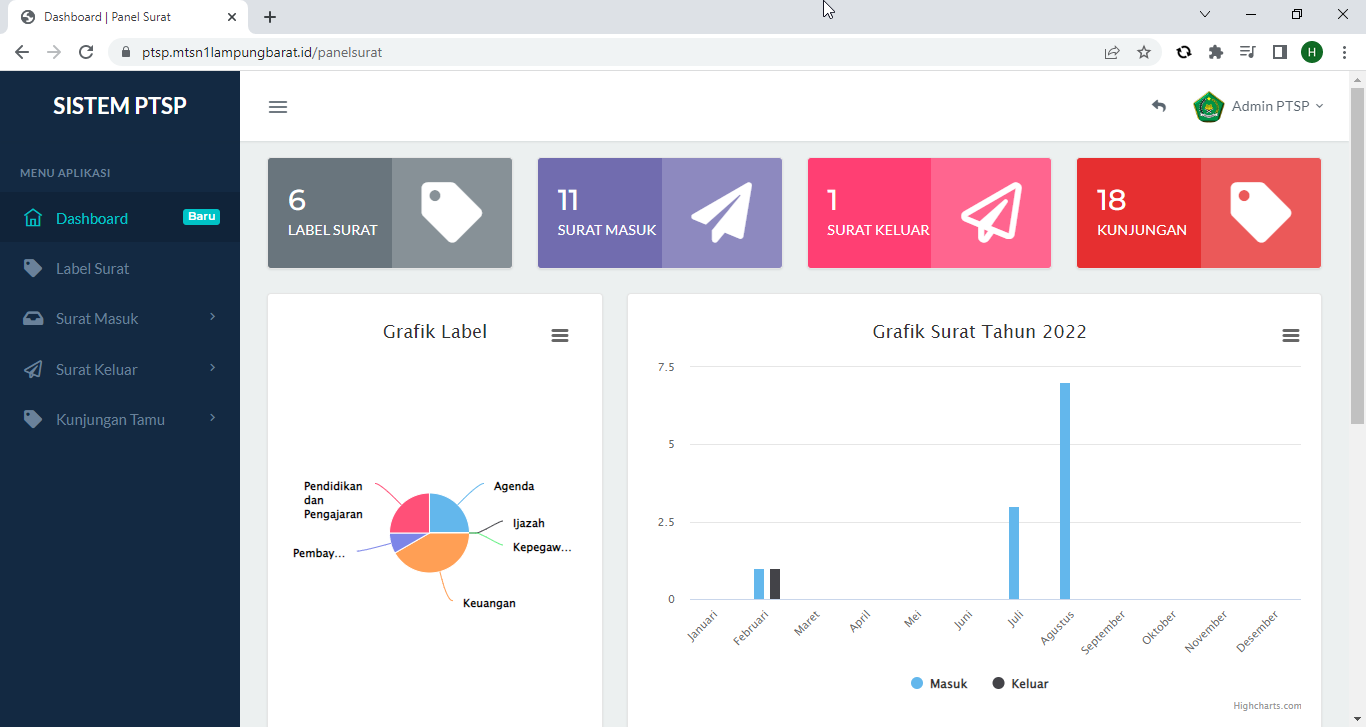The width and height of the screenshot is (1366, 727).
Task: Click the Surat Masuk paper plane icon
Action: (721, 213)
